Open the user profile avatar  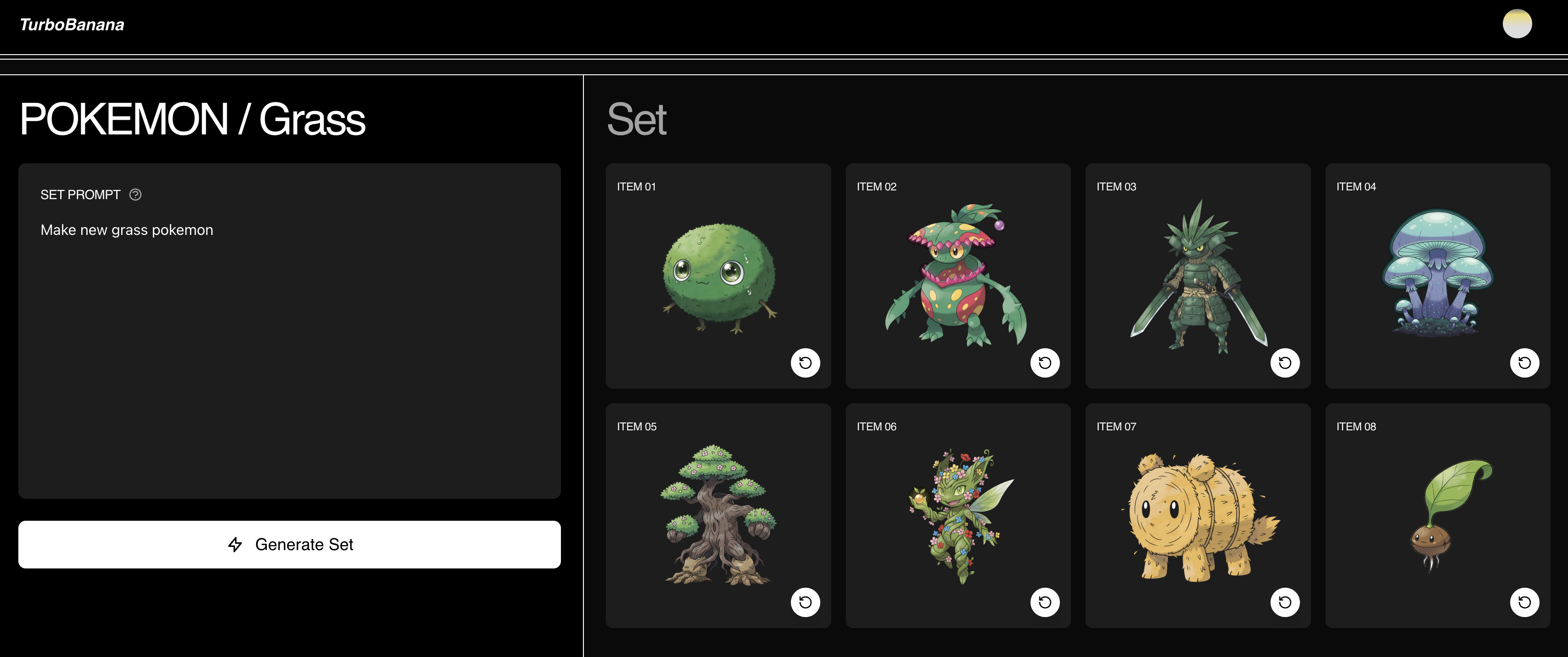click(1517, 24)
